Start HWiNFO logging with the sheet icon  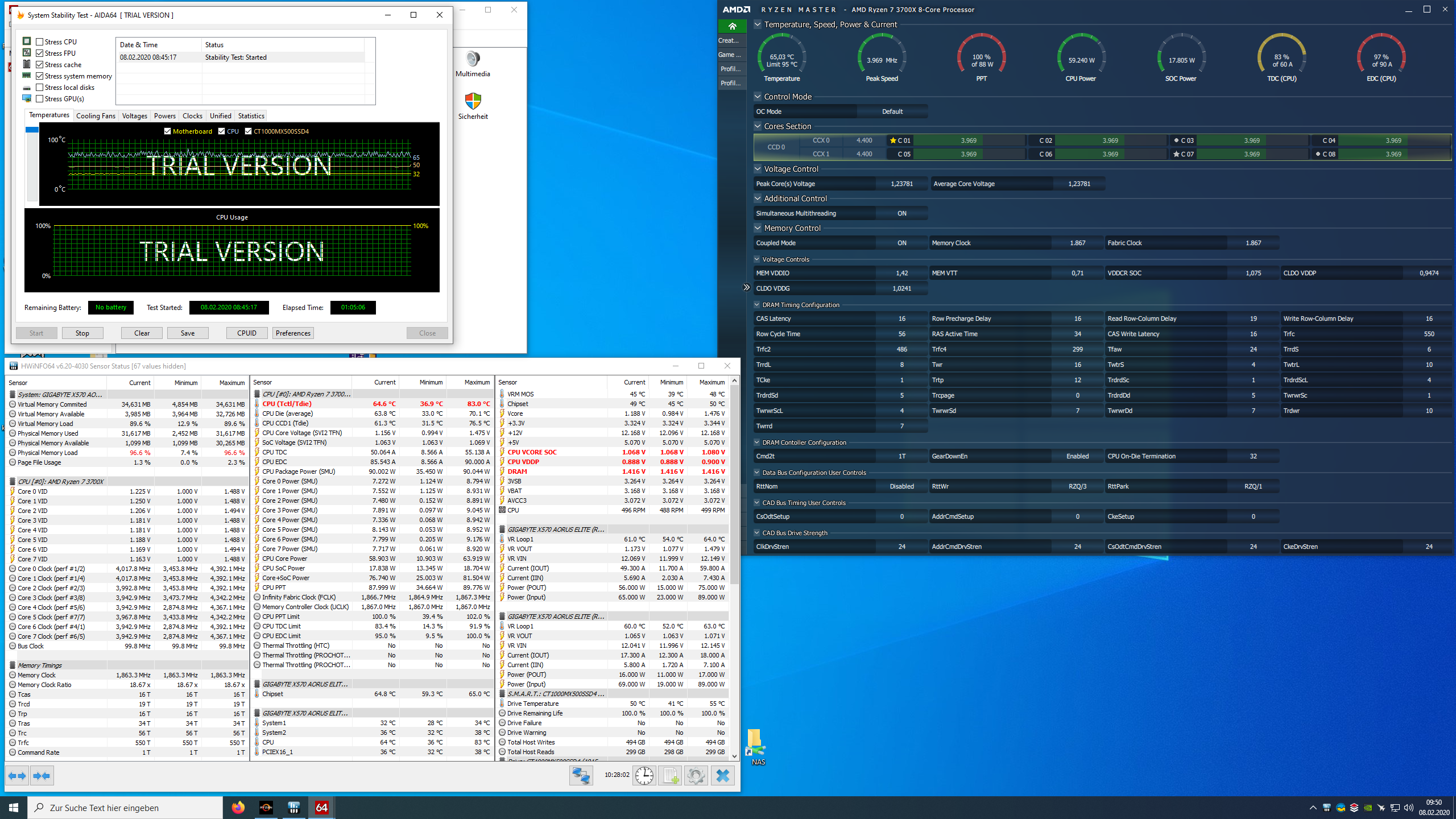[x=670, y=776]
